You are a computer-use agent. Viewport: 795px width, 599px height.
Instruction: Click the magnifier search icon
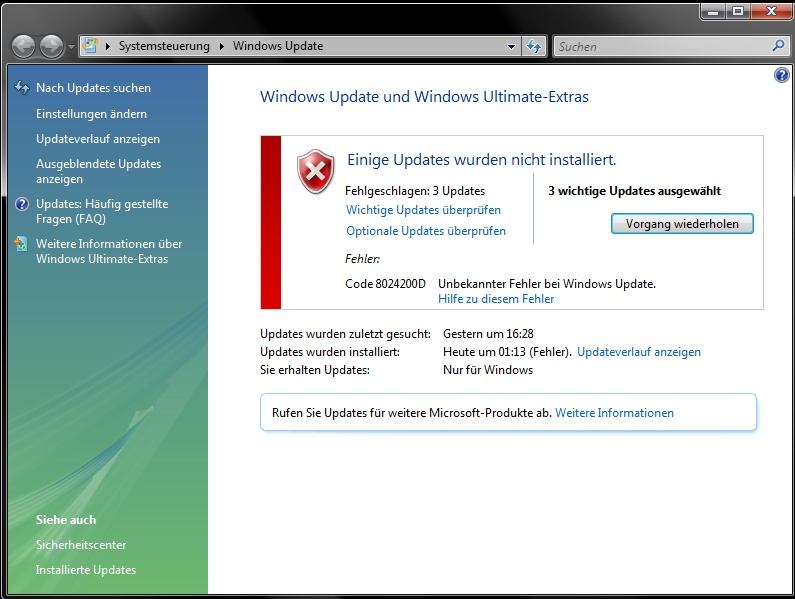pos(778,46)
